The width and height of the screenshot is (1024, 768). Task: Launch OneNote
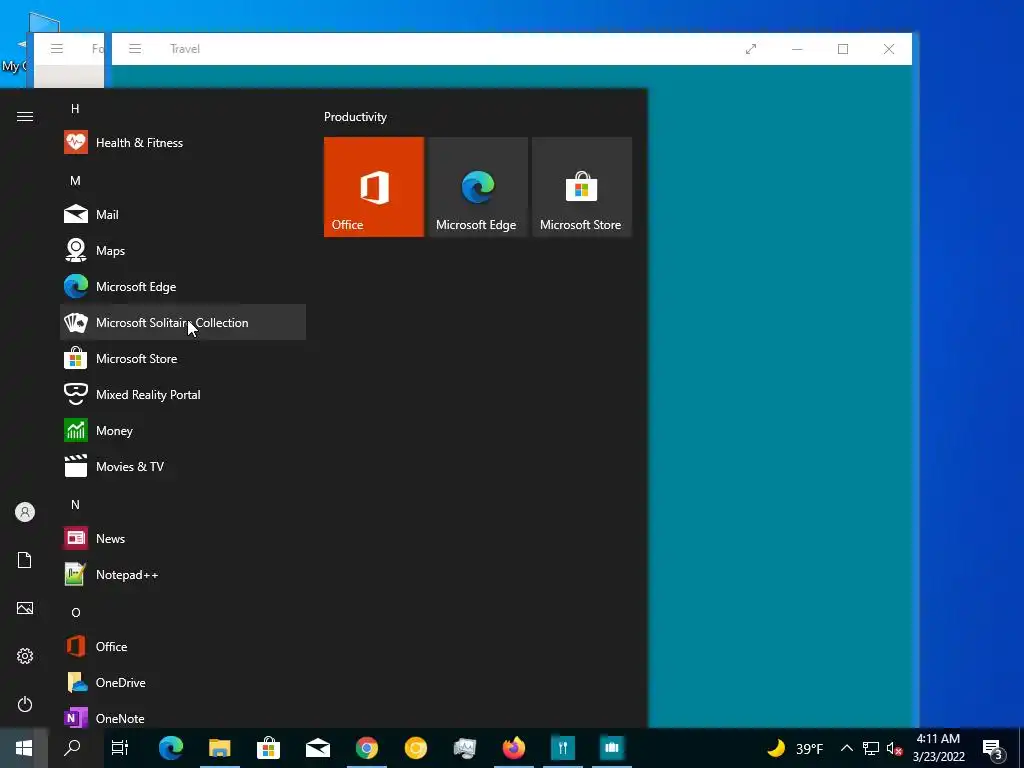coord(183,718)
